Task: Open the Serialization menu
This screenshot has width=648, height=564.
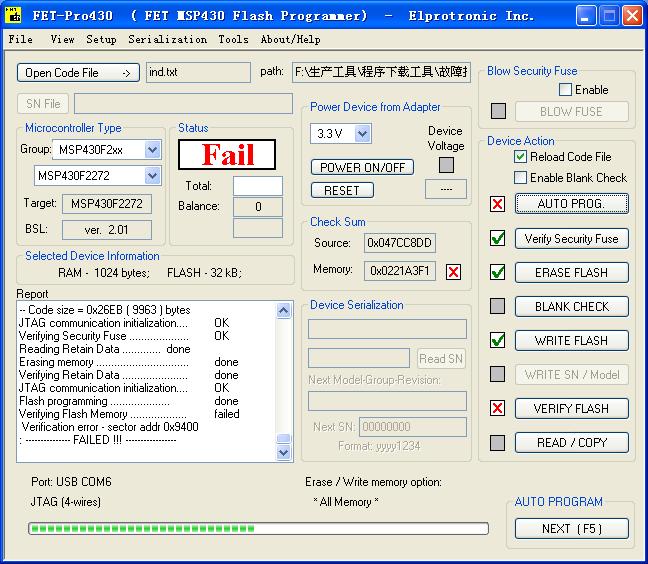Action: click(167, 39)
